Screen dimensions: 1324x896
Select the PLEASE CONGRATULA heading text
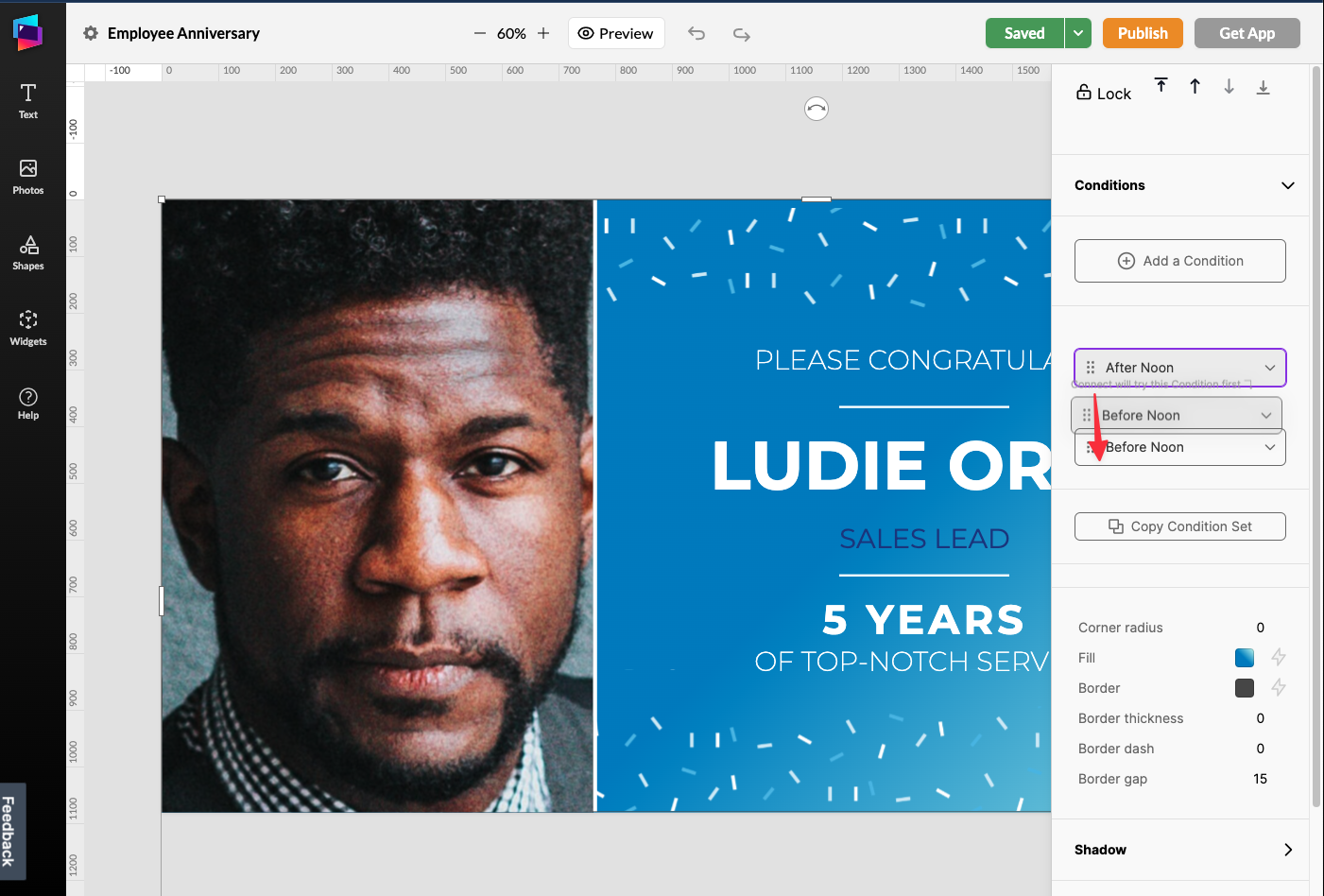tap(903, 360)
